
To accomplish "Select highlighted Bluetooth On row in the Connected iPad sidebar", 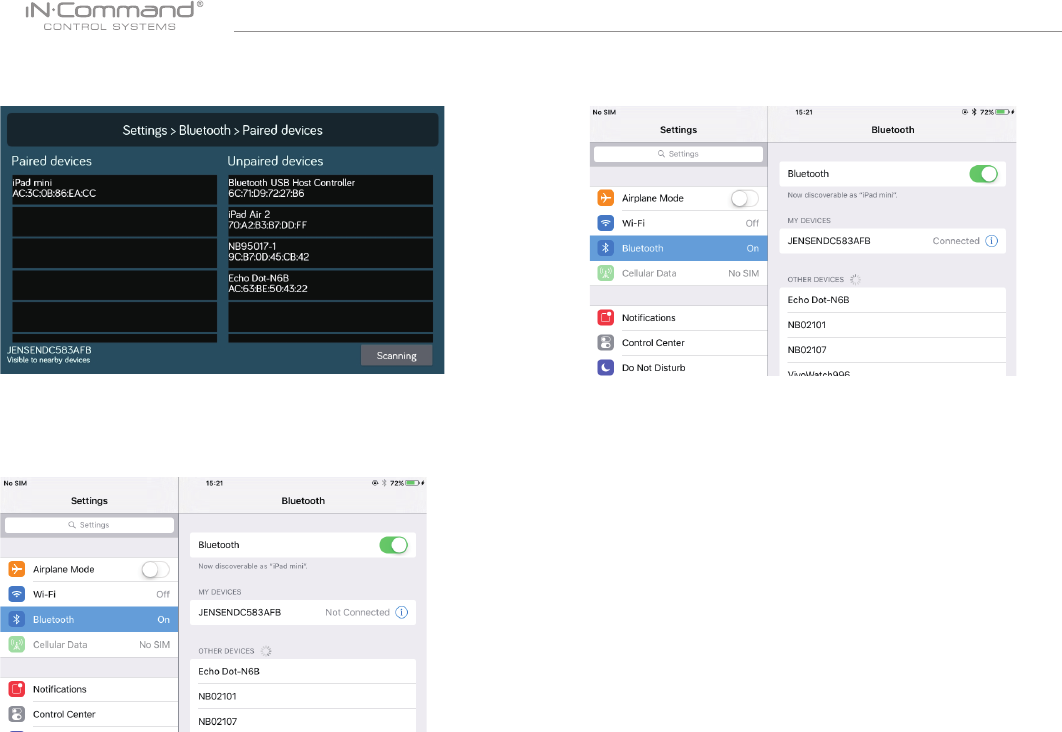I will tap(679, 248).
